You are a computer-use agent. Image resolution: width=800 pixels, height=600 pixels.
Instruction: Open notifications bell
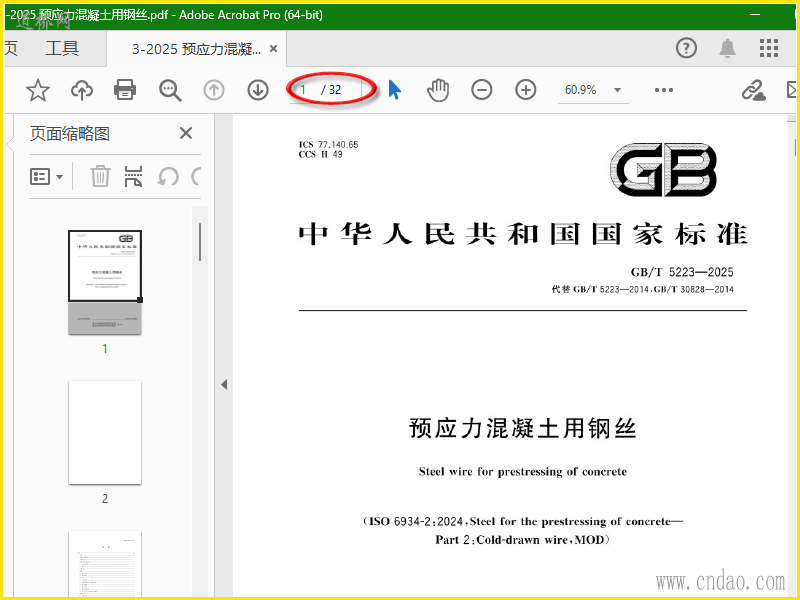coord(727,48)
